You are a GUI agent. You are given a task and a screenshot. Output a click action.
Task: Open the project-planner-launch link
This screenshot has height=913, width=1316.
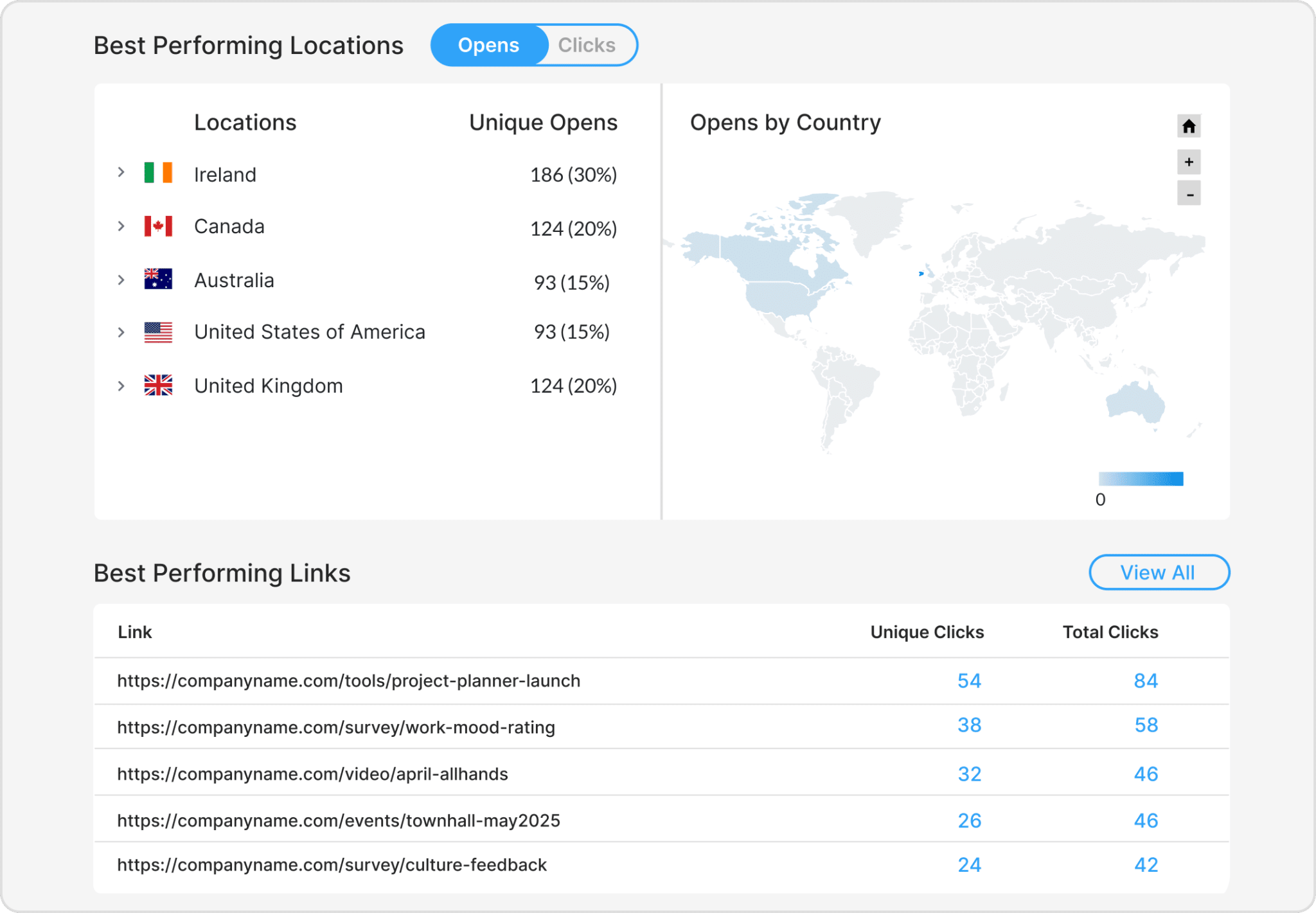[348, 680]
